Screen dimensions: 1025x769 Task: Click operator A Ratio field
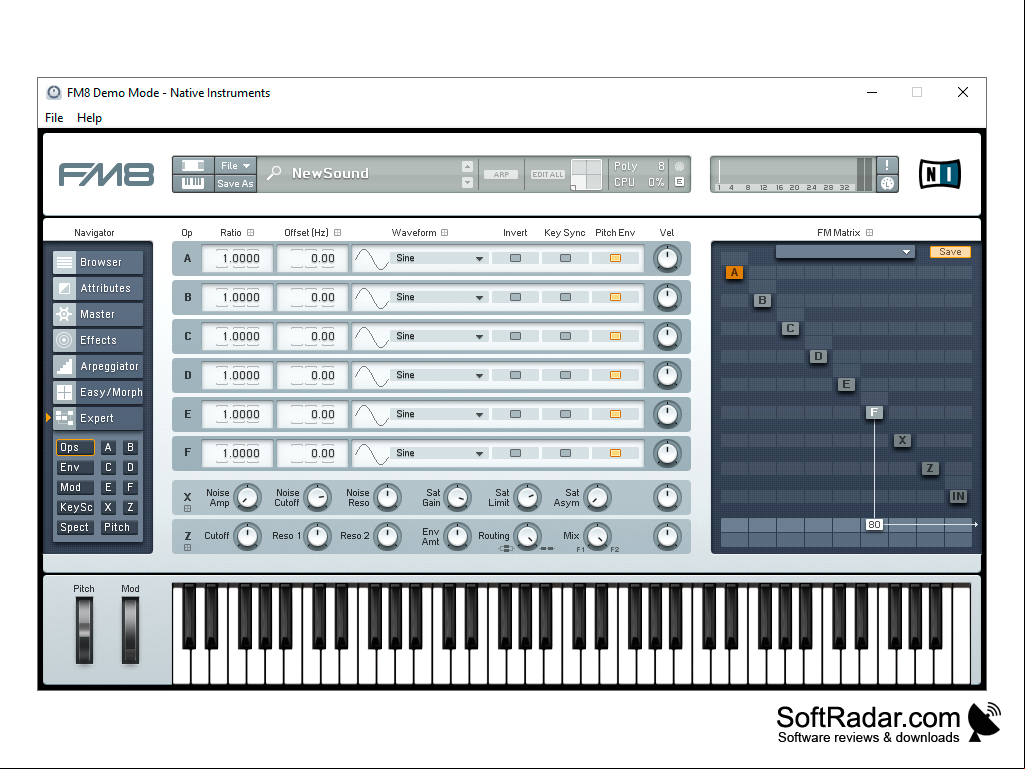pos(237,258)
